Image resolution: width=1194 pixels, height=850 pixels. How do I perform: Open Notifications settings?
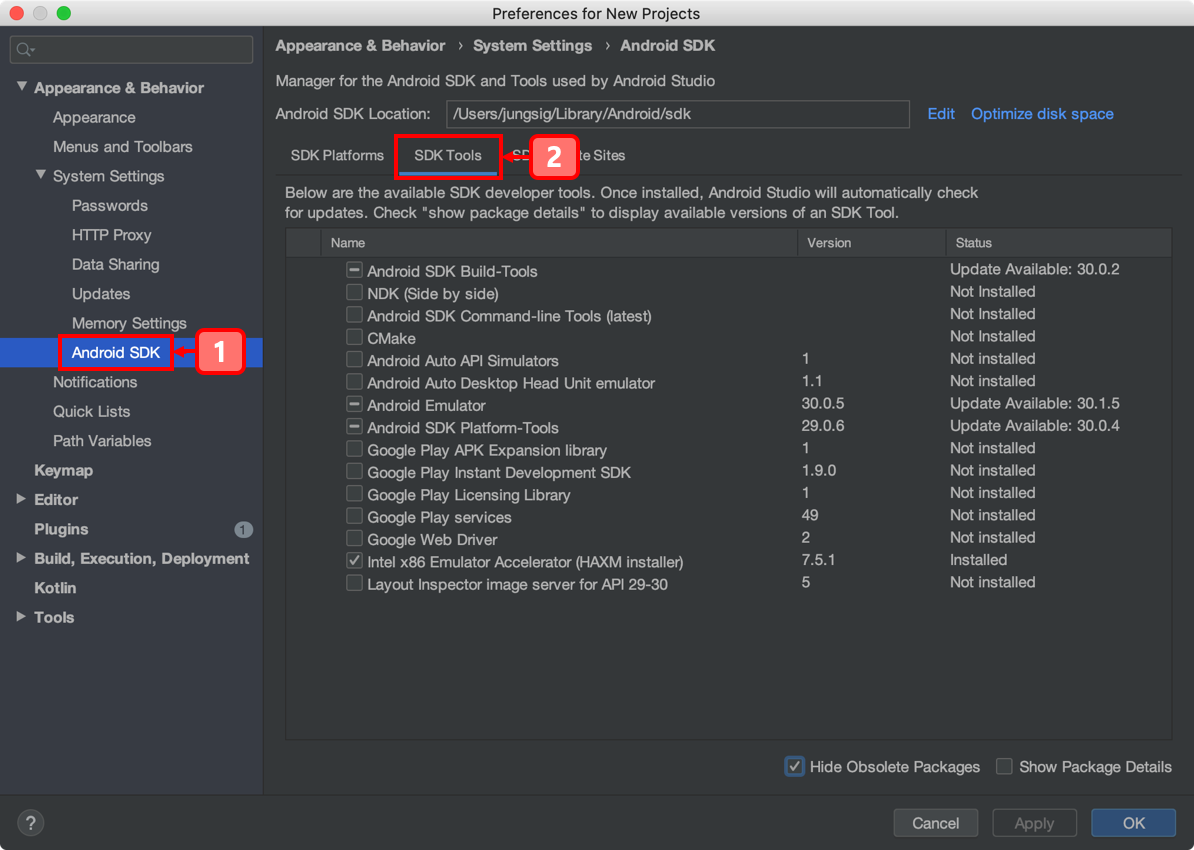[95, 382]
